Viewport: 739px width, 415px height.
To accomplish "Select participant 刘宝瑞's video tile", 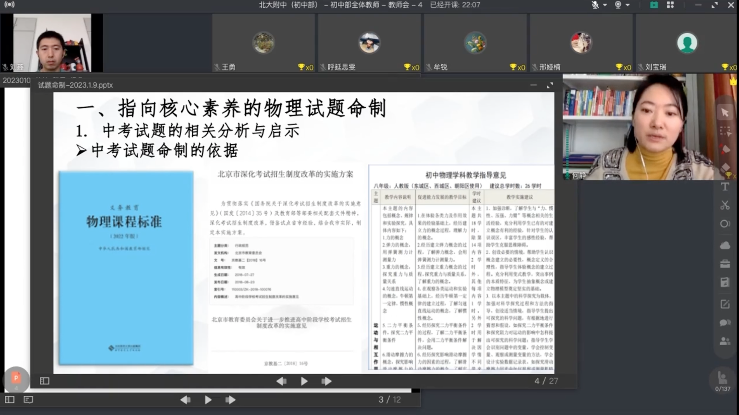I will point(686,43).
